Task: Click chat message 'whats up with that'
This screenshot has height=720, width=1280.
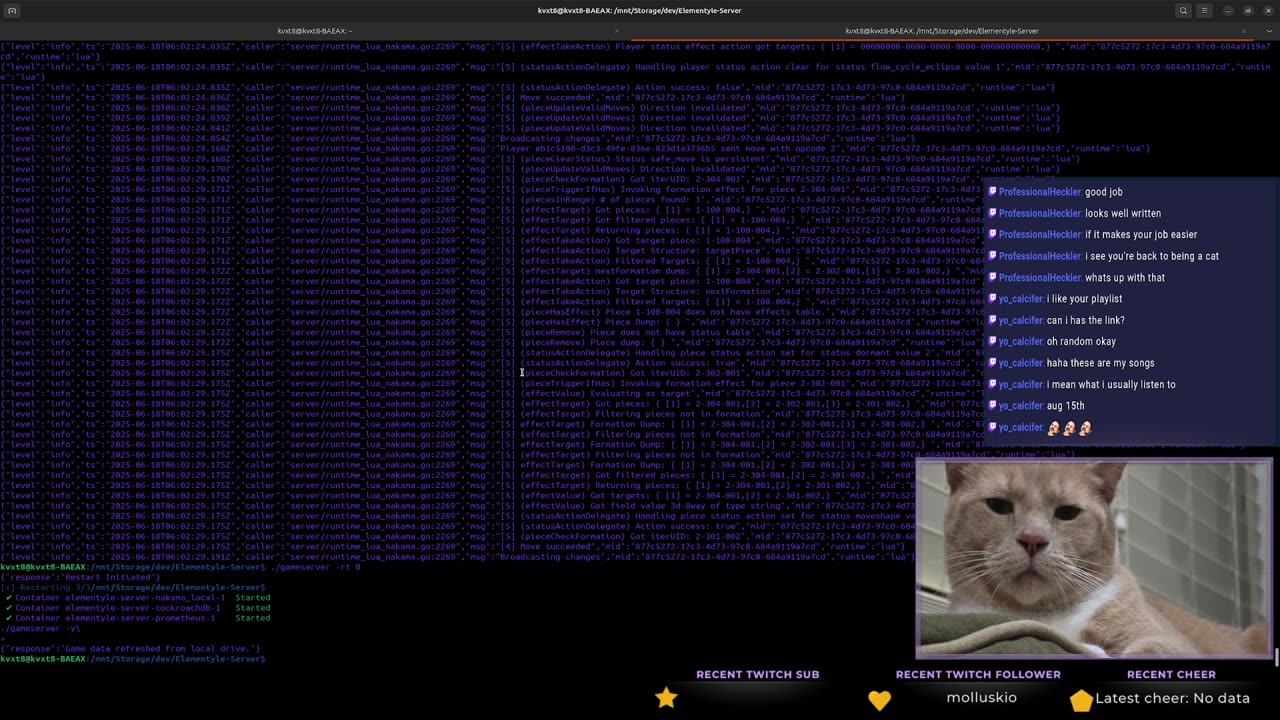Action: pyautogui.click(x=1125, y=278)
